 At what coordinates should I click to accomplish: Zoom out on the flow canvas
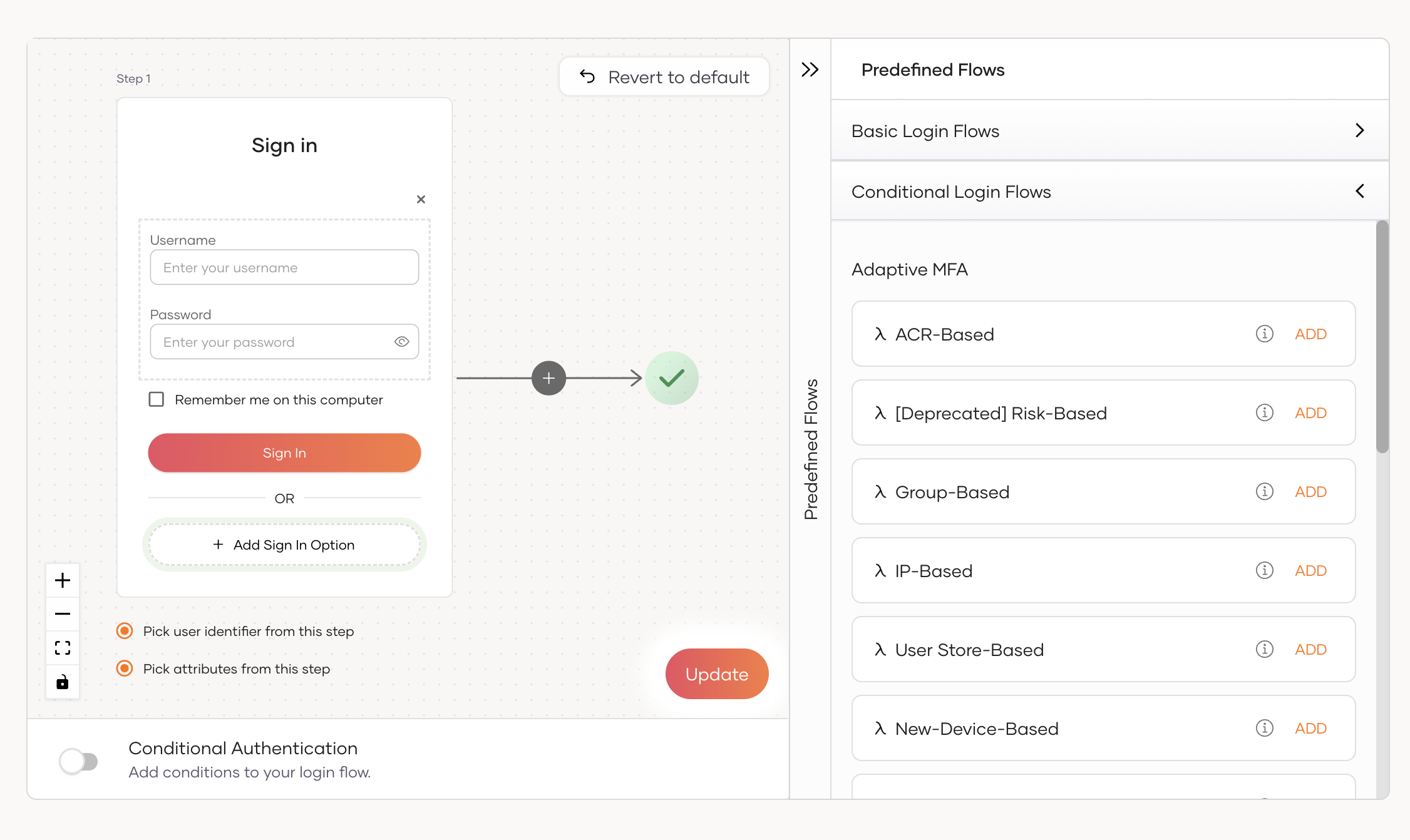(63, 614)
